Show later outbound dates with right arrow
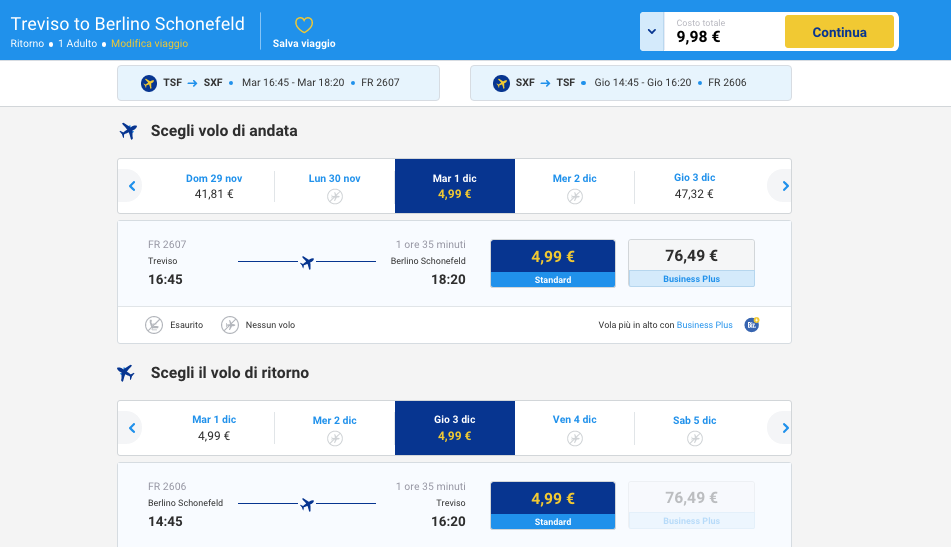Image resolution: width=951 pixels, height=547 pixels. pos(785,186)
